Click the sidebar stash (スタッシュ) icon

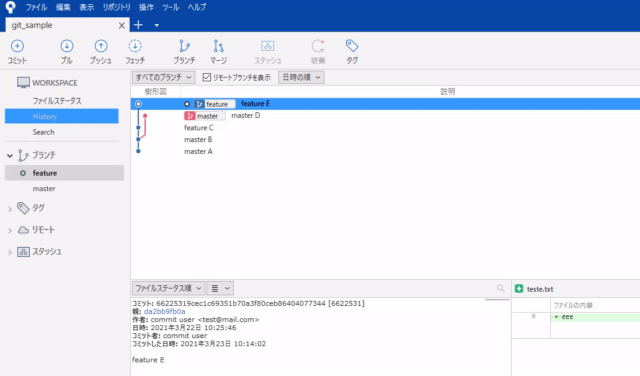point(23,252)
